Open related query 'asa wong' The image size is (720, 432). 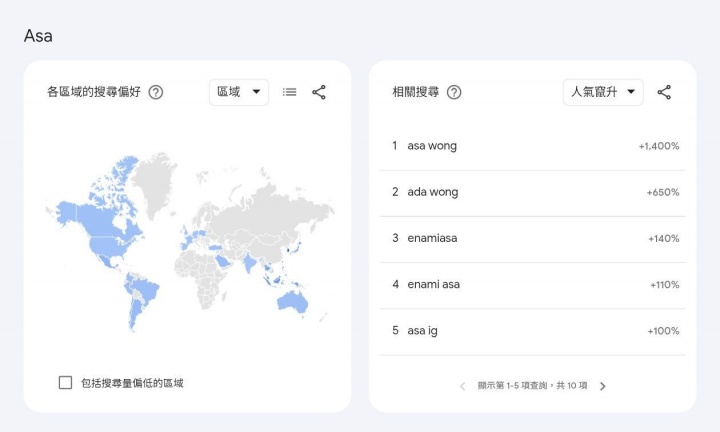[432, 146]
